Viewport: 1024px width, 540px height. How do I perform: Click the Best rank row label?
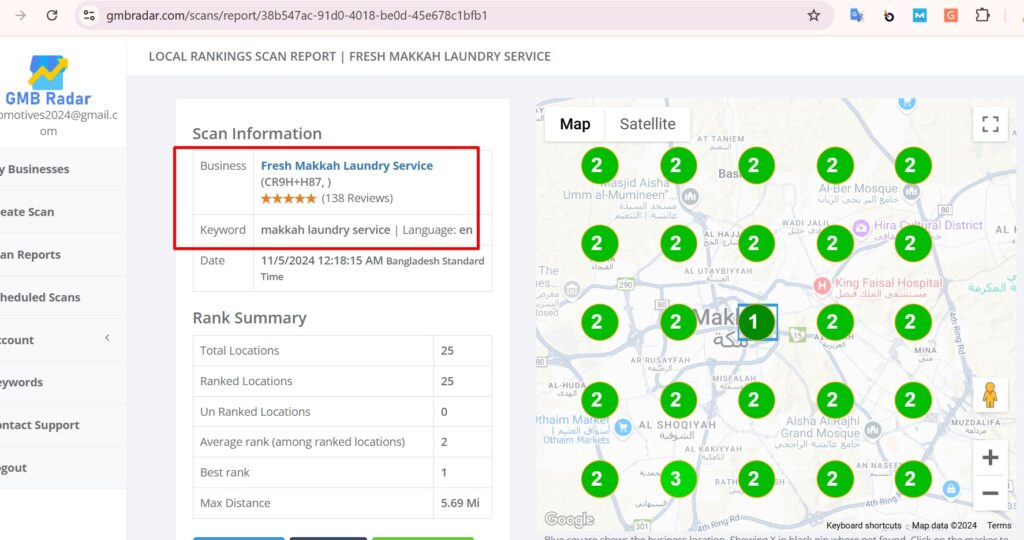click(225, 472)
